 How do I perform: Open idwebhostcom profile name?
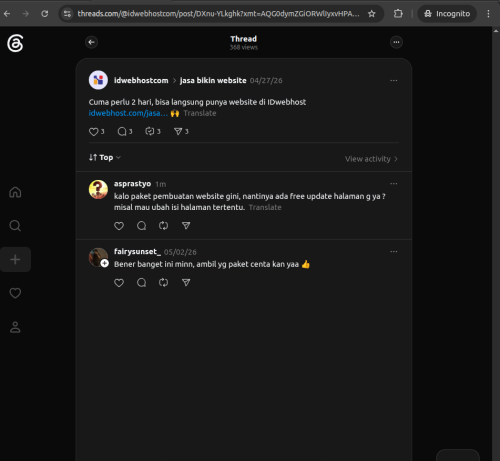click(x=141, y=80)
